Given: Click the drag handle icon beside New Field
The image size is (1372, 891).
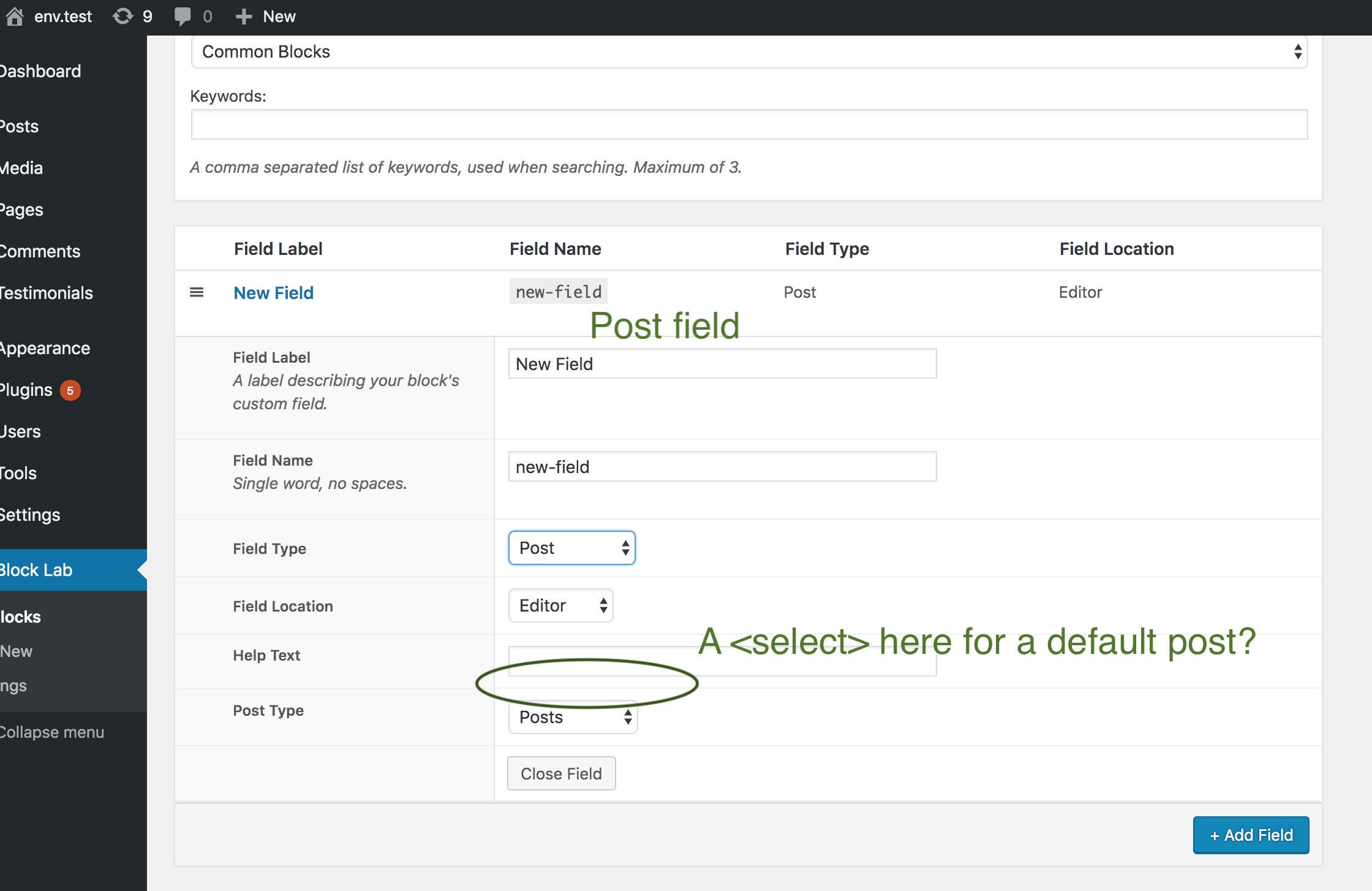Looking at the screenshot, I should coord(197,292).
